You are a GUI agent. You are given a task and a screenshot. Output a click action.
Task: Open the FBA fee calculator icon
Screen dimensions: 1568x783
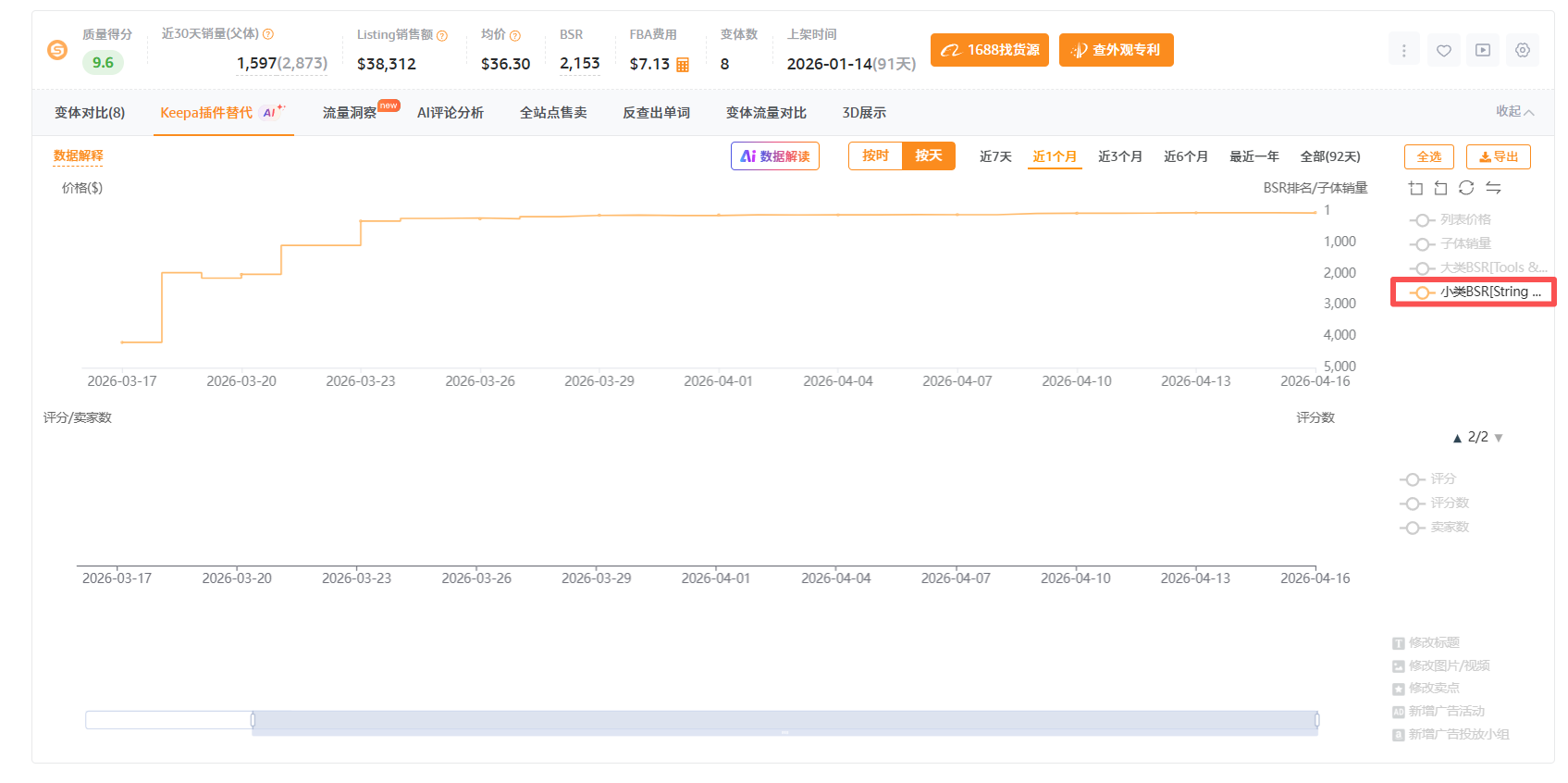point(683,65)
